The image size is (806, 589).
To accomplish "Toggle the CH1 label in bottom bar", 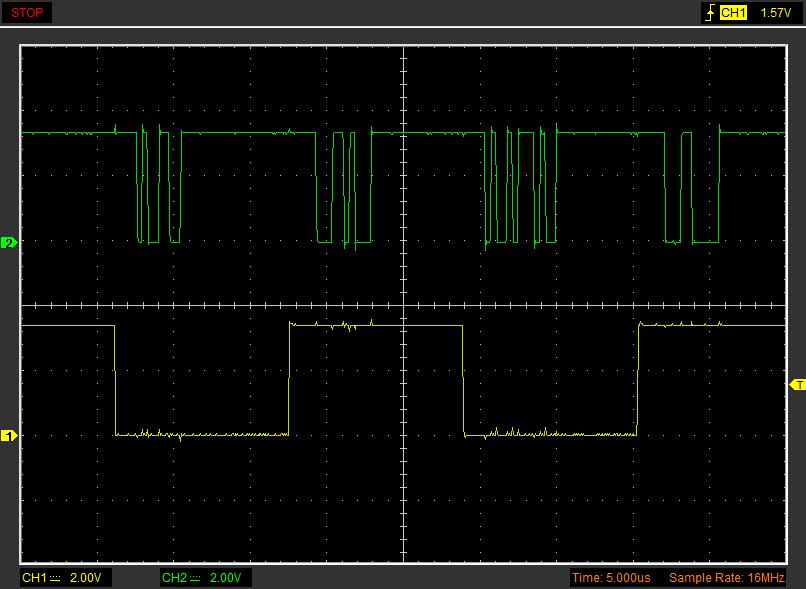I will [34, 578].
